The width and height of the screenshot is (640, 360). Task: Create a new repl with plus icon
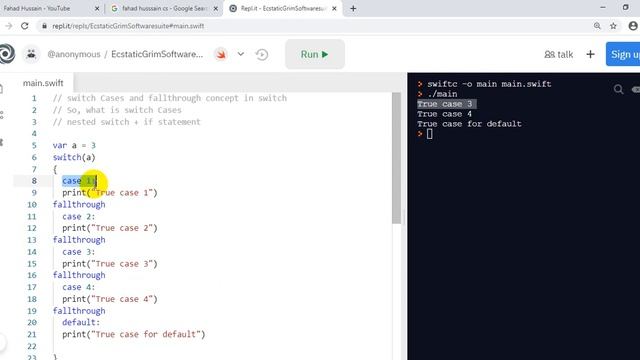(x=590, y=54)
